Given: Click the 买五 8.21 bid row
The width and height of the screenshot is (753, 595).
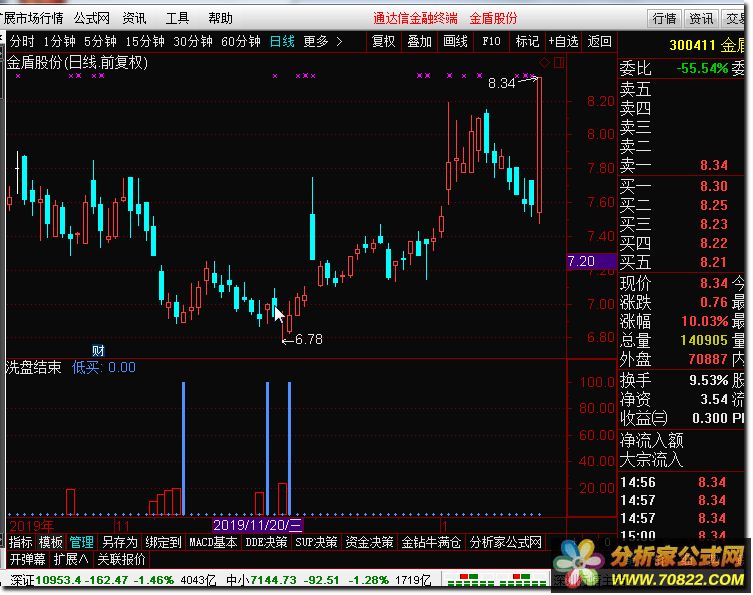Looking at the screenshot, I should click(680, 262).
